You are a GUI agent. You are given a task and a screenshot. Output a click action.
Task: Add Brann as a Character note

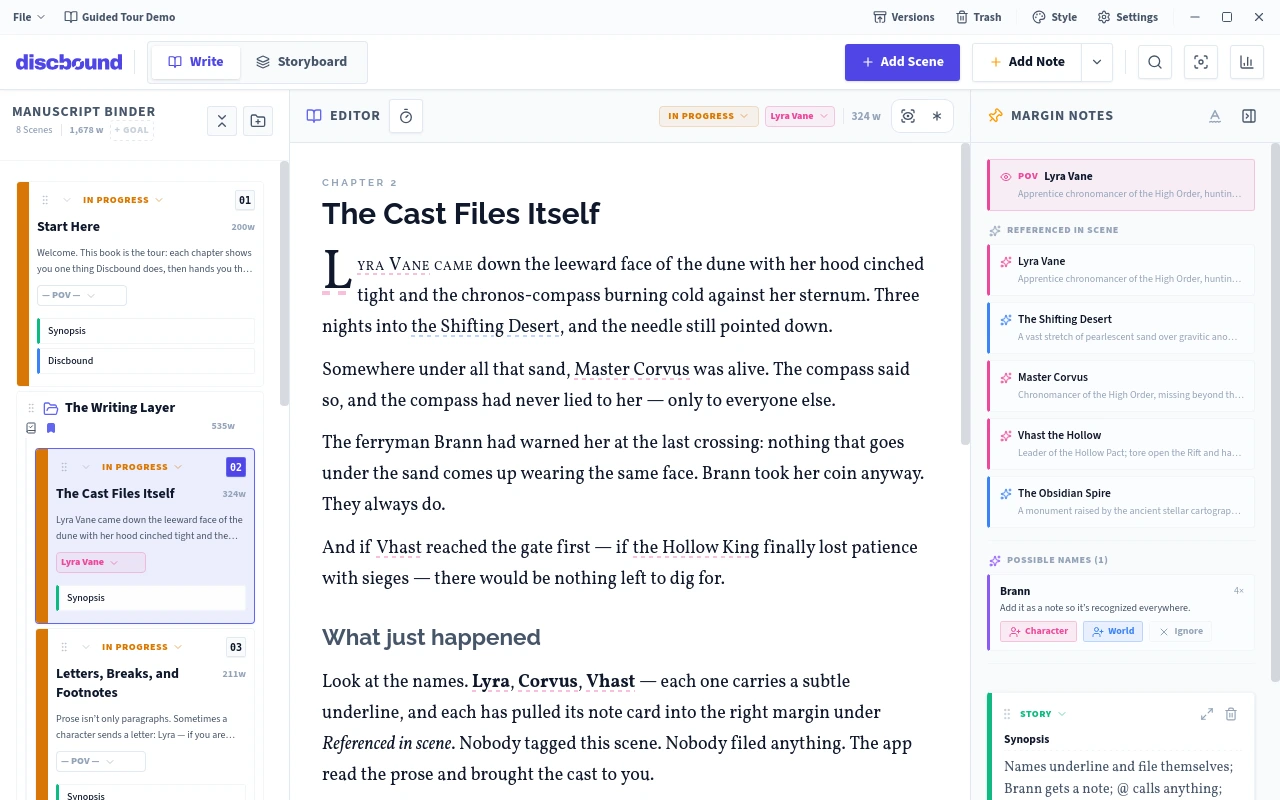tap(1038, 631)
